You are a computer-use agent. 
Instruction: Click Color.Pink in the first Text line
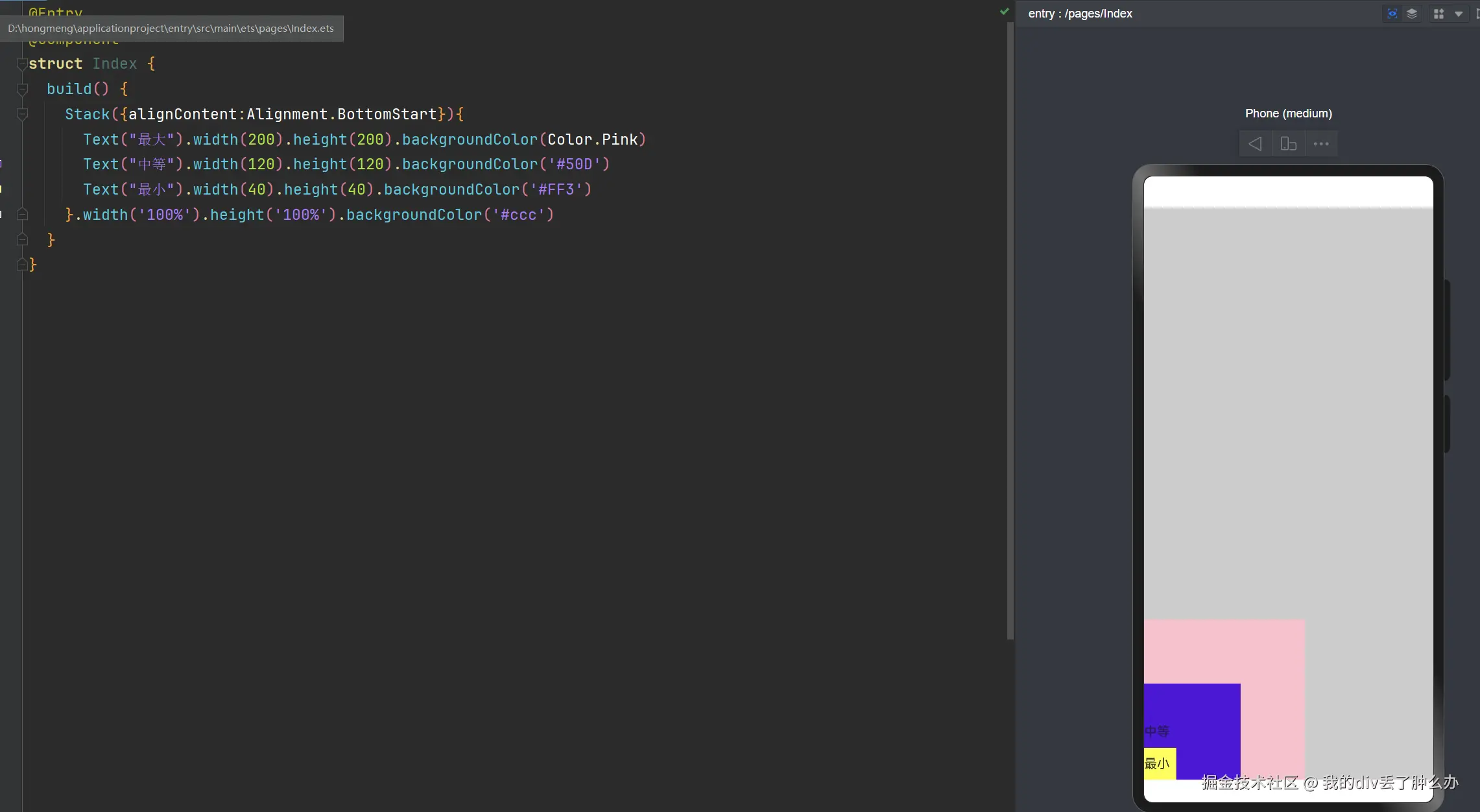592,139
